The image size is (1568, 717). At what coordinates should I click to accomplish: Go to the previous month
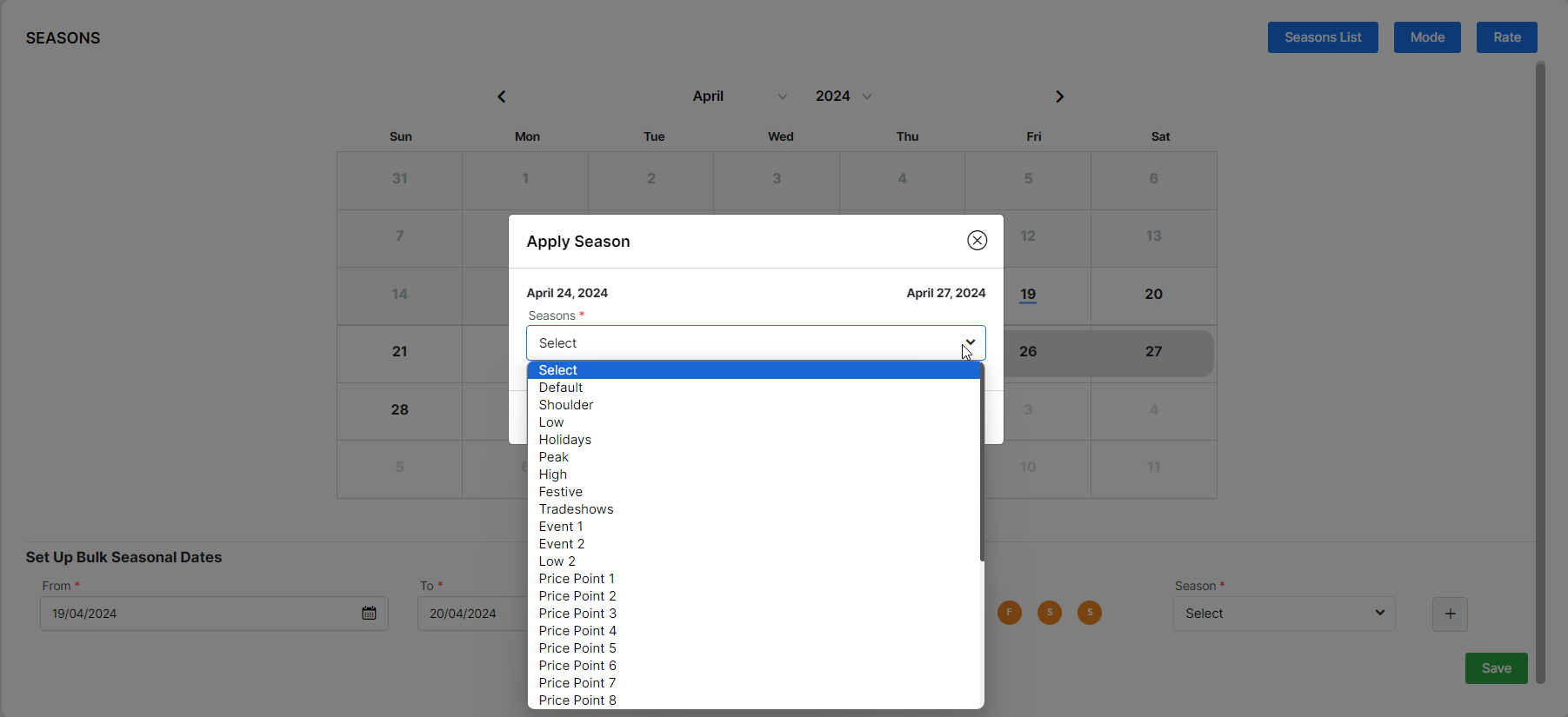point(502,96)
